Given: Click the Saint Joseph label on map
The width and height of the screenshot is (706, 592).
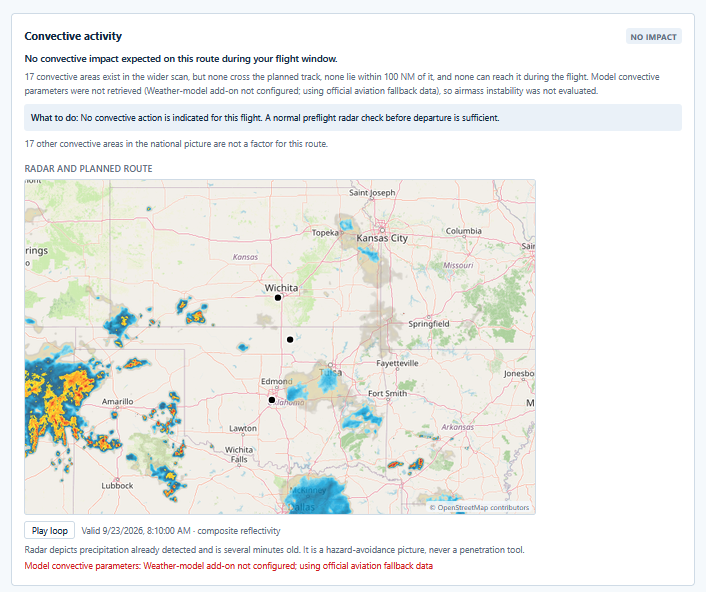Looking at the screenshot, I should pyautogui.click(x=372, y=192).
